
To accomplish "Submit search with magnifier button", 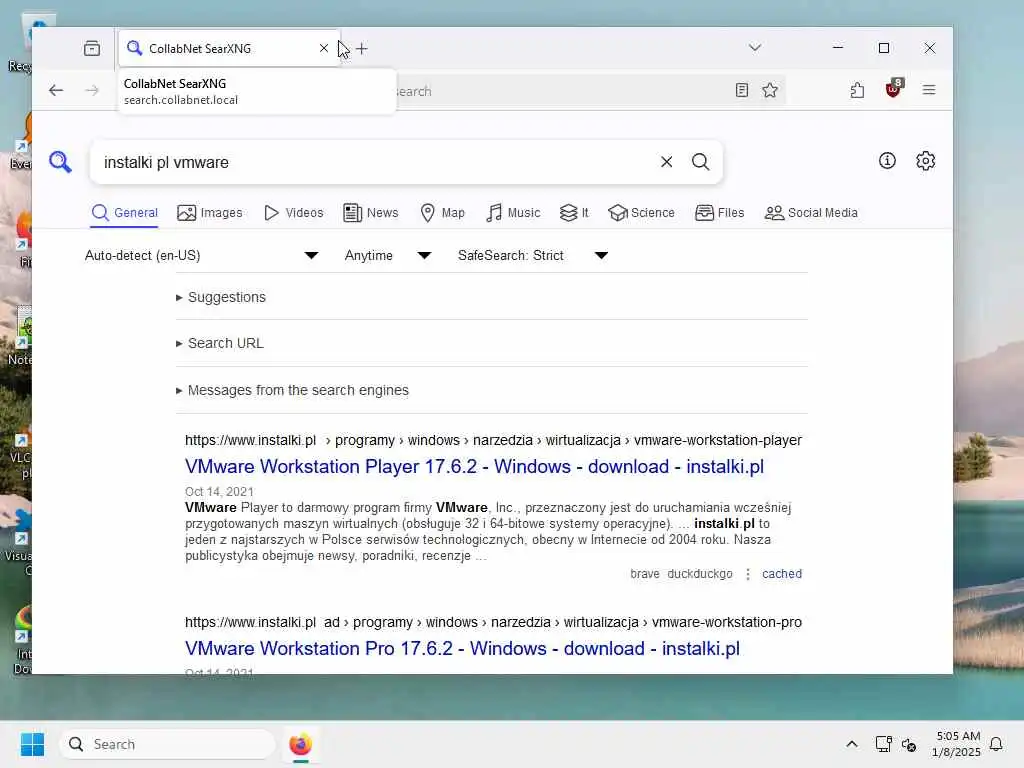I will point(701,162).
